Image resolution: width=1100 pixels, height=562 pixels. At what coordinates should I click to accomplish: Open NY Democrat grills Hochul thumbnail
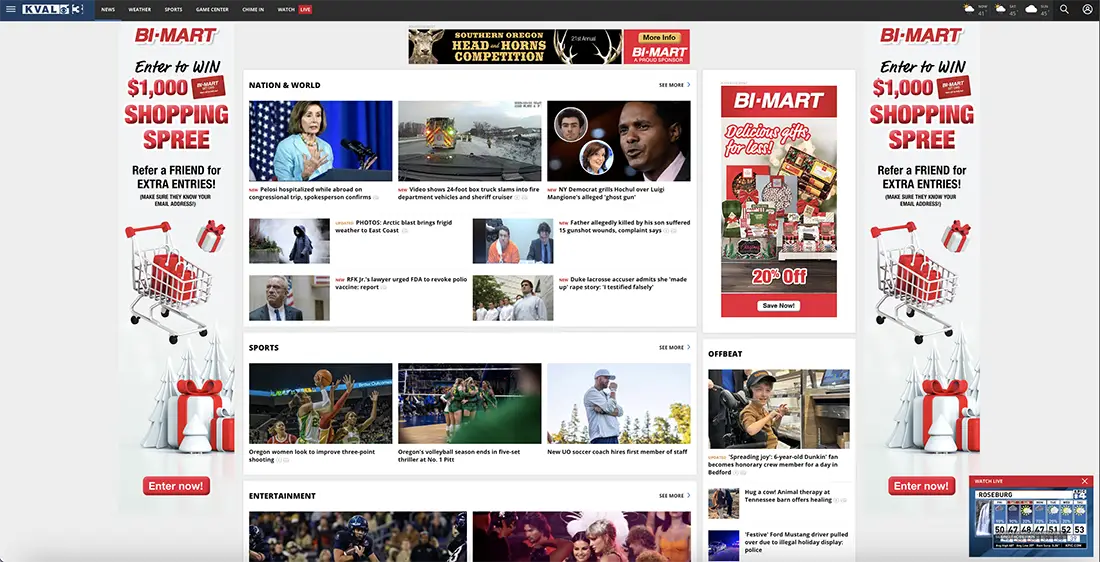pos(619,141)
